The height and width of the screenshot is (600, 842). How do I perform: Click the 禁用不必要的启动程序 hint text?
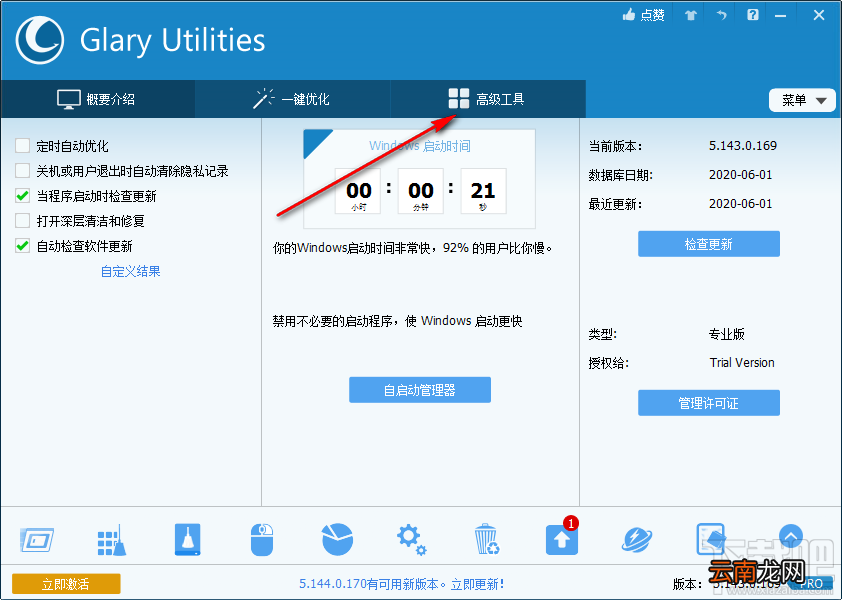pos(397,321)
